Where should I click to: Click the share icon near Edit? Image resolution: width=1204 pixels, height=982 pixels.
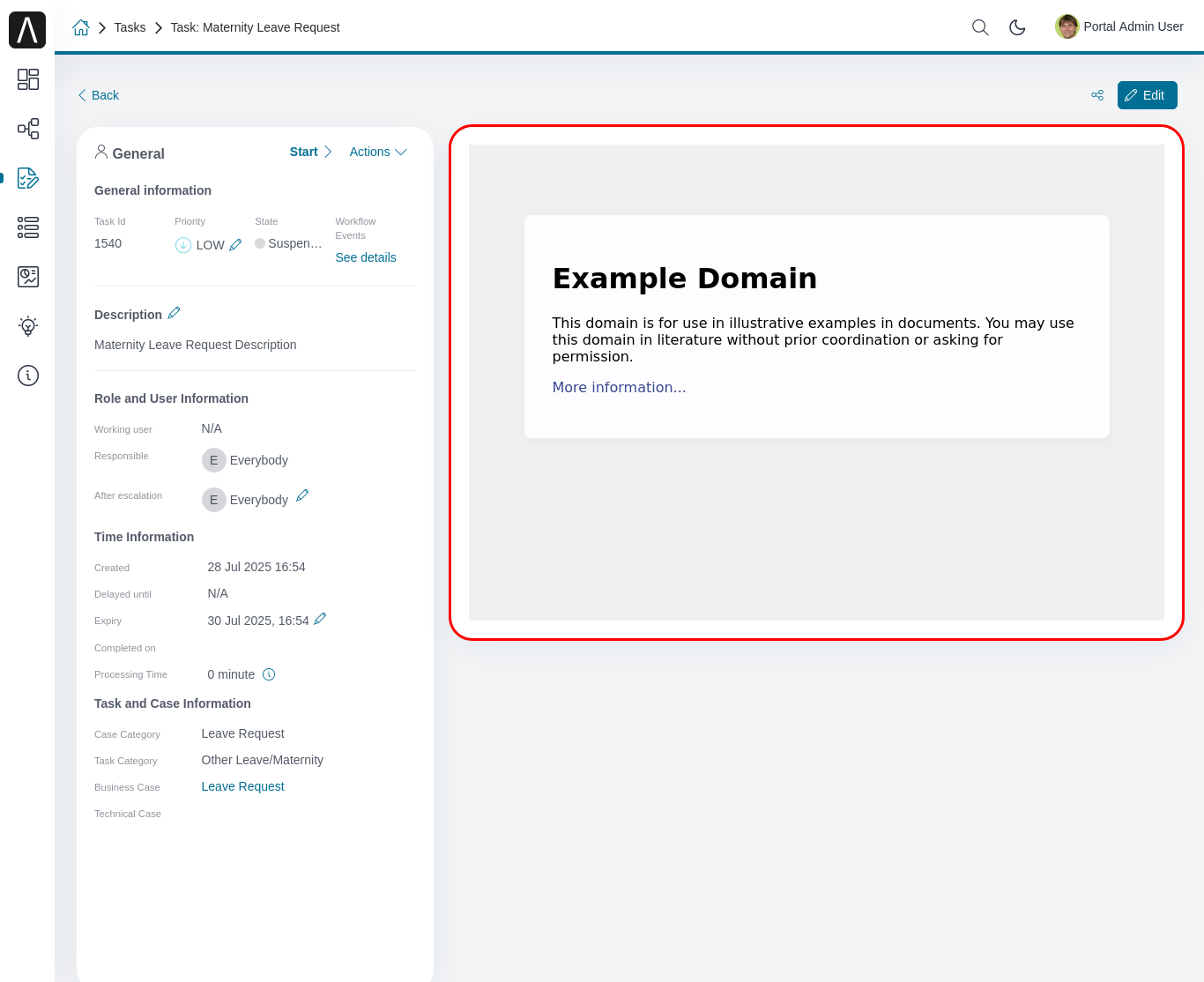click(1096, 94)
